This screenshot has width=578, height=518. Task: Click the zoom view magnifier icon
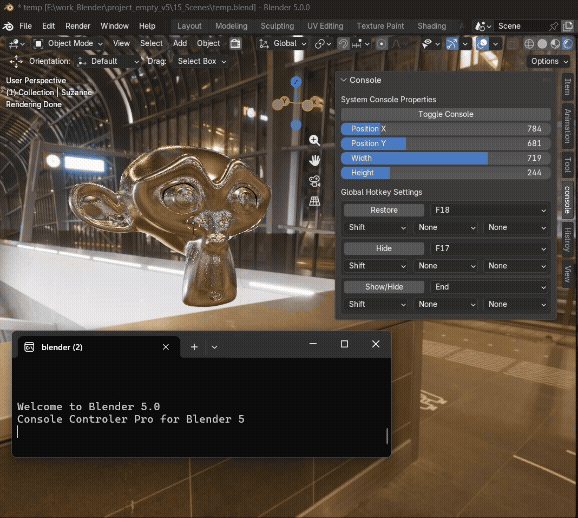pos(314,140)
